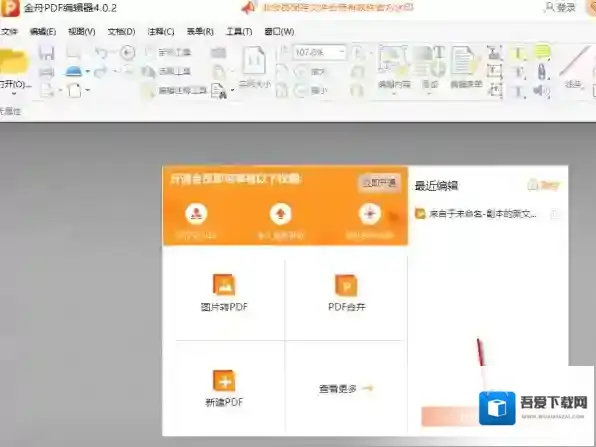This screenshot has width=596, height=447.
Task: Open the zoom percentage dropdown arrow
Action: tap(342, 52)
